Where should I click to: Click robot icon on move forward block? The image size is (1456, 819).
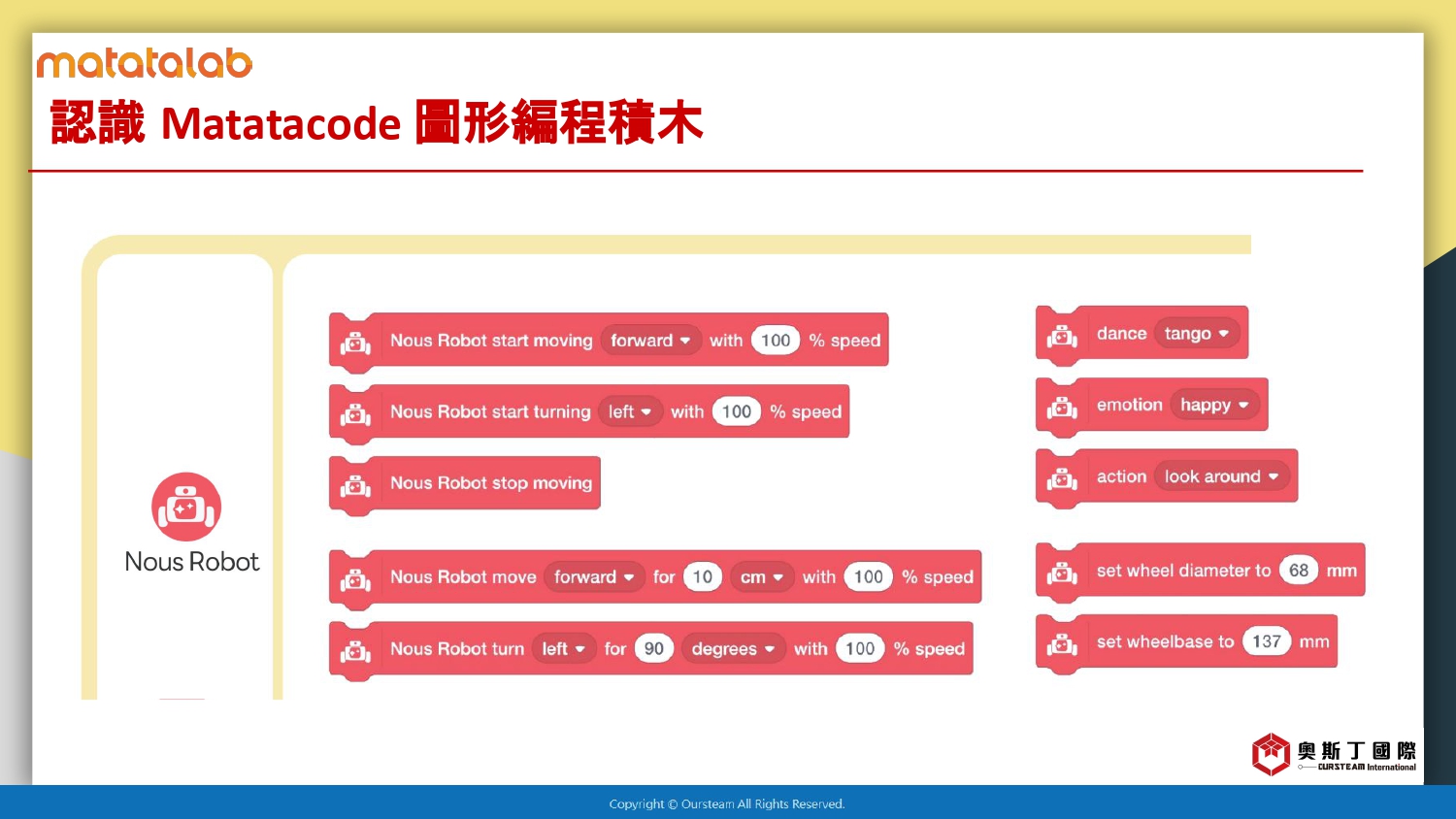point(355,578)
